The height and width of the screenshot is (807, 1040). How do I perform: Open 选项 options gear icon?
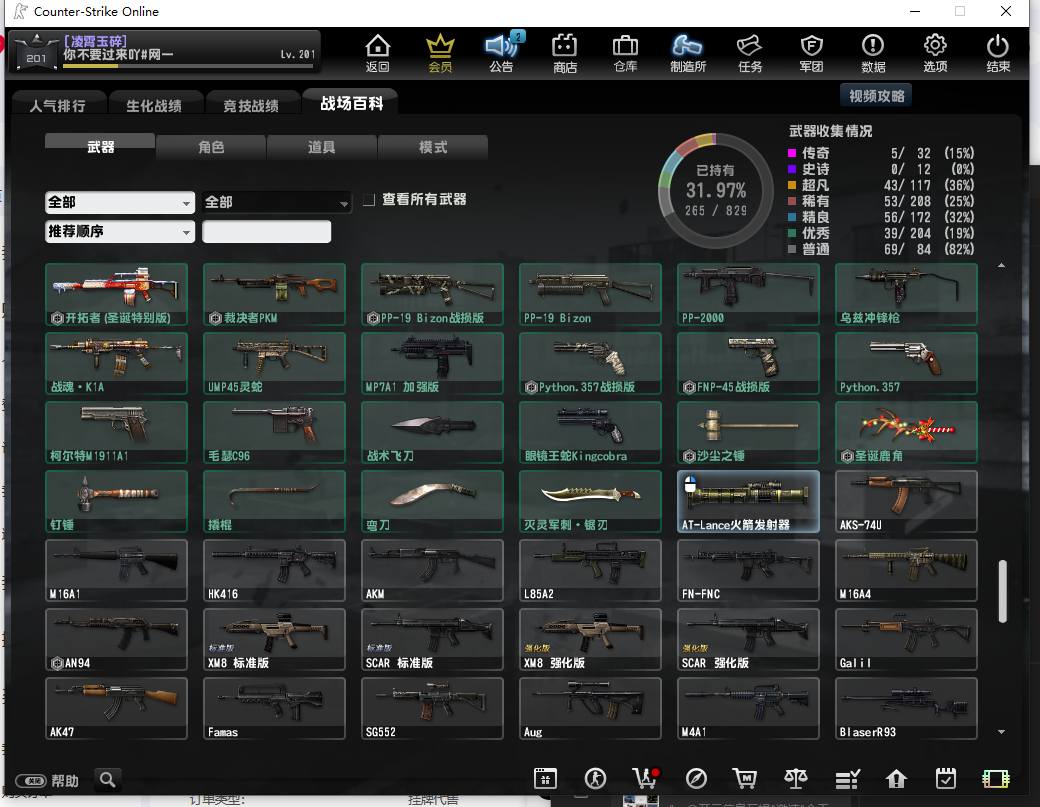[x=935, y=52]
